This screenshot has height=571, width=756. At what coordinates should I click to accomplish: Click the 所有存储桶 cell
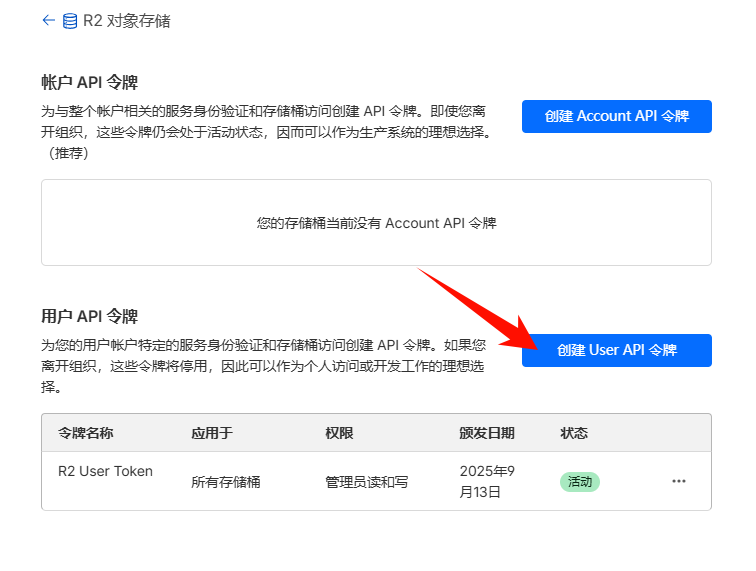pyautogui.click(x=226, y=482)
